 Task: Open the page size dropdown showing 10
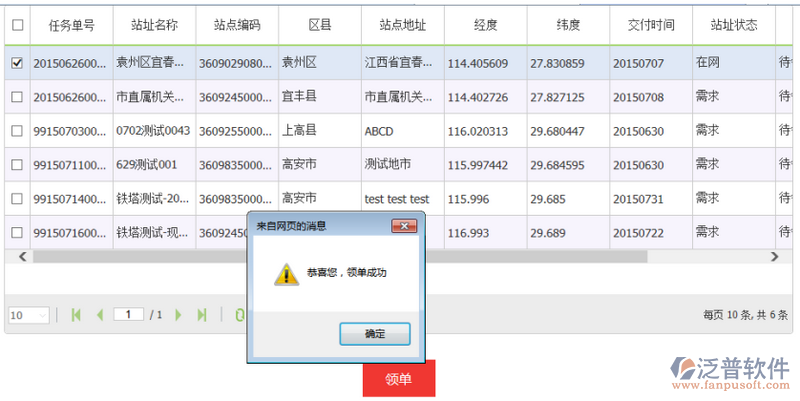pos(28,315)
